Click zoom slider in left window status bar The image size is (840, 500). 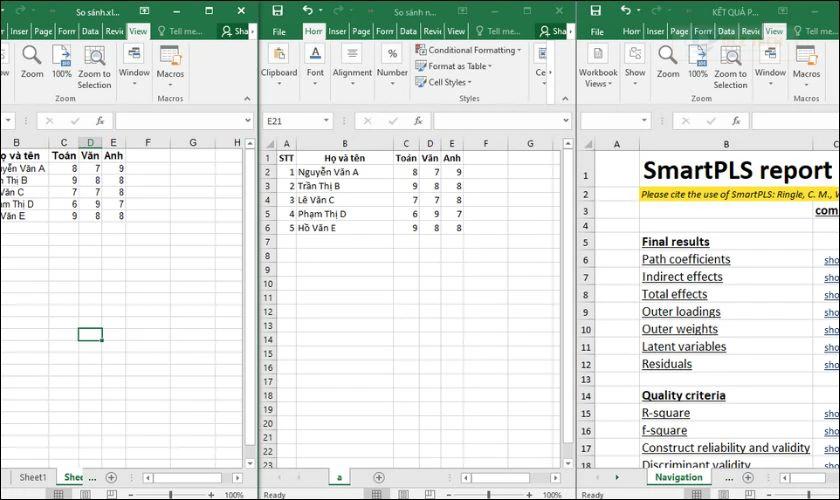pos(170,495)
